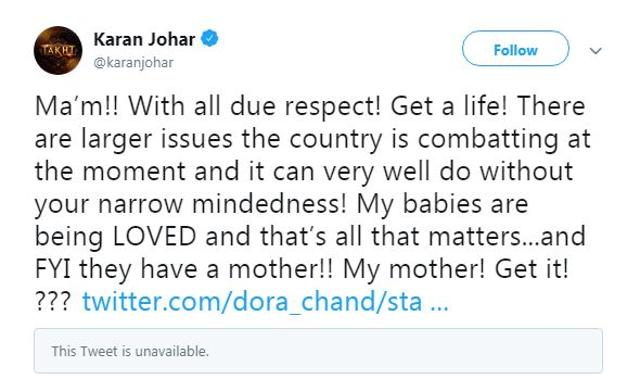The width and height of the screenshot is (640, 379).
Task: Open Karan Johar's round profile avatar
Action: tap(58, 50)
